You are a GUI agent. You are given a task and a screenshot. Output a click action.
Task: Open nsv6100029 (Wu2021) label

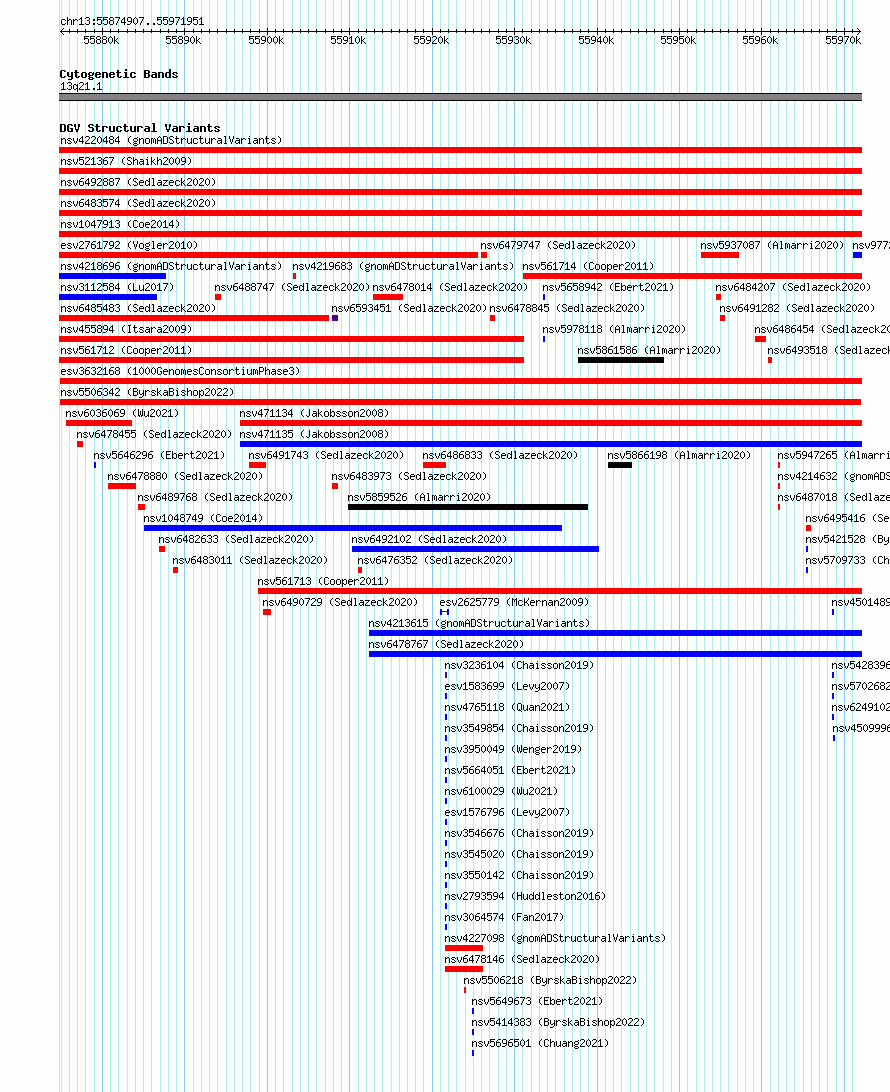(501, 791)
